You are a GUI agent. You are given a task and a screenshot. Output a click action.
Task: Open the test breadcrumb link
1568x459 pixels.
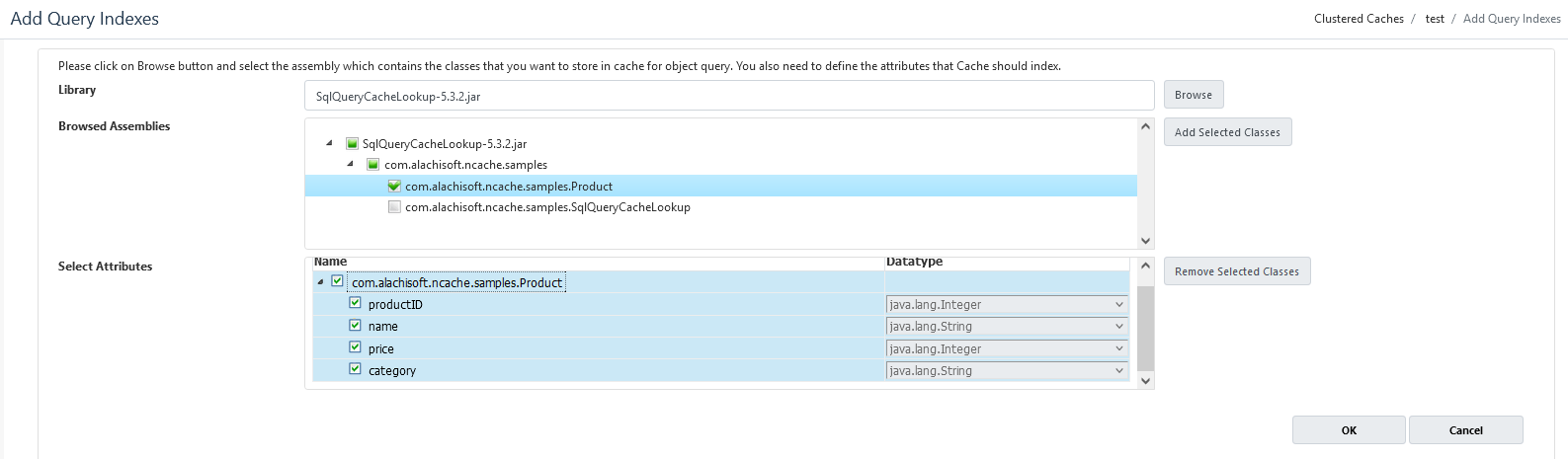(1435, 19)
